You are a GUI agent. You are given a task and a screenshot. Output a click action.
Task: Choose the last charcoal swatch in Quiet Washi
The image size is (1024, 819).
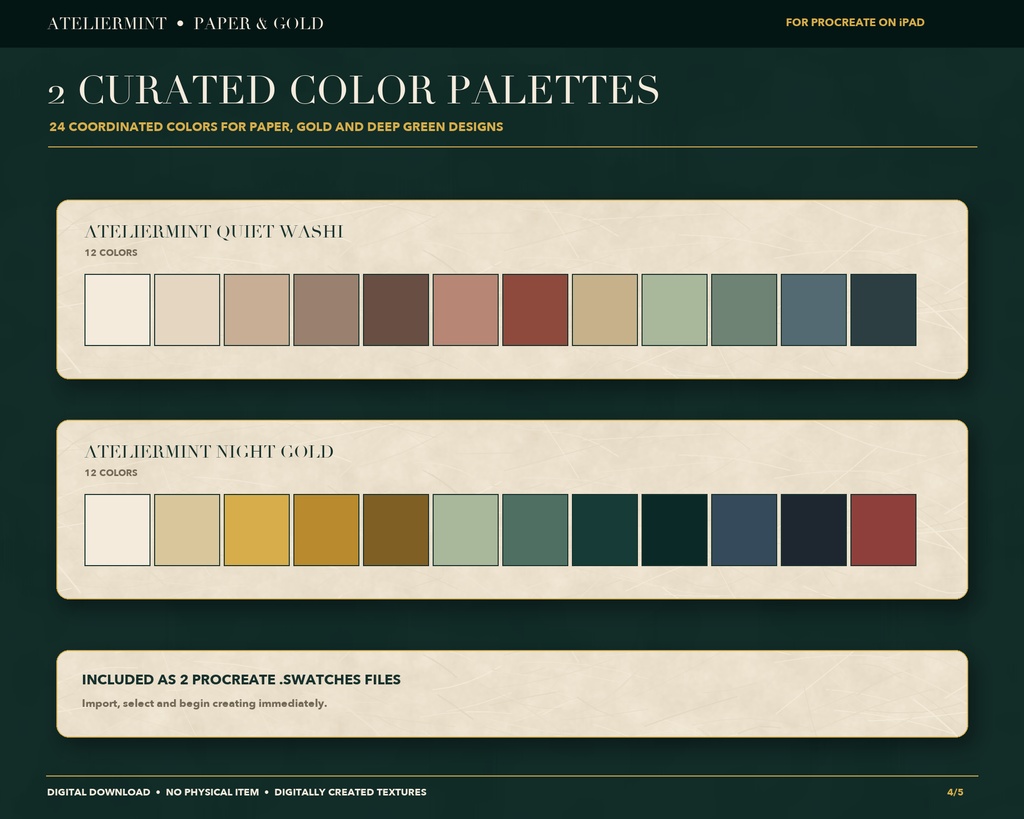coord(884,310)
